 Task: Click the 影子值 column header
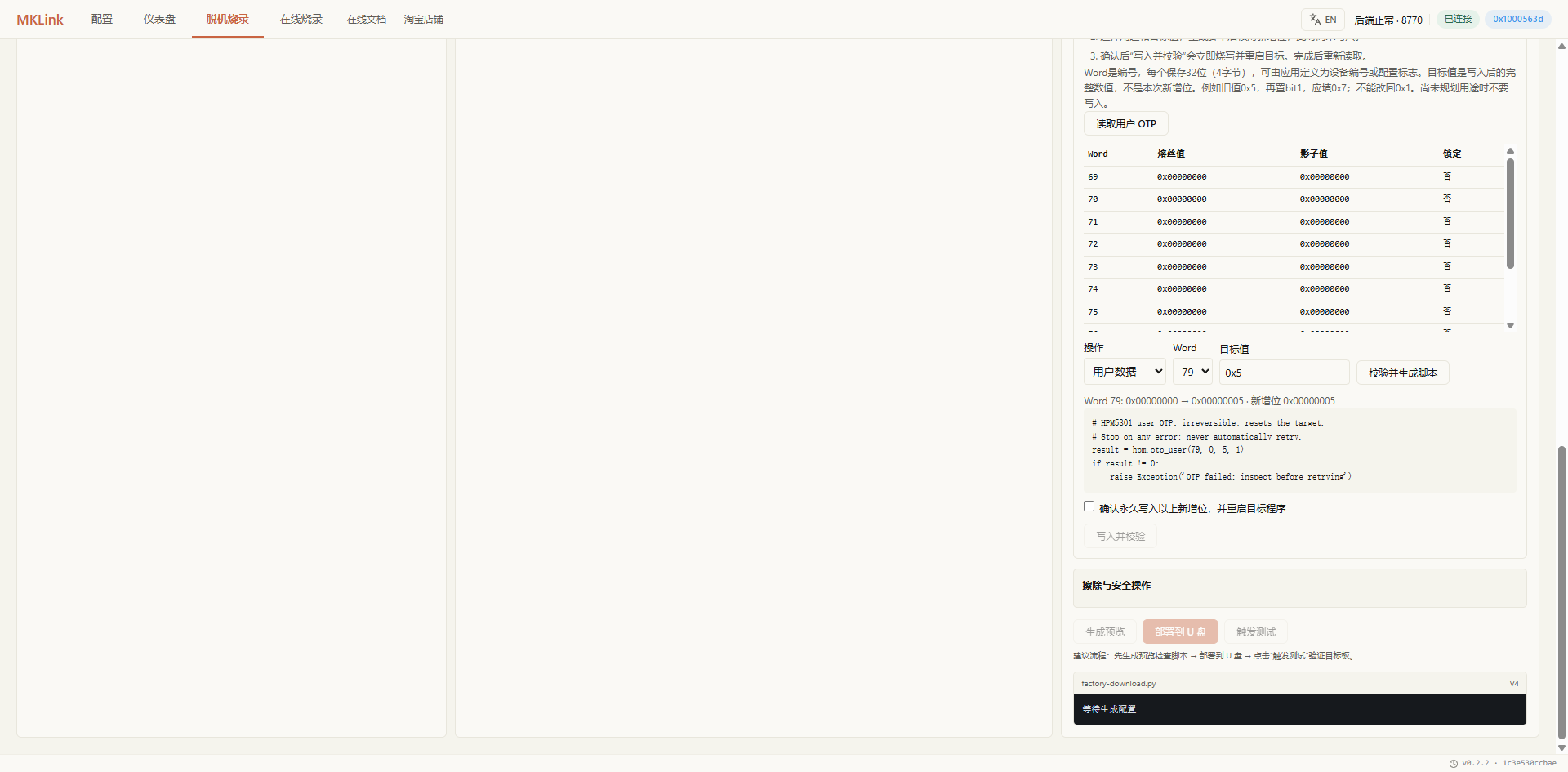(1314, 154)
